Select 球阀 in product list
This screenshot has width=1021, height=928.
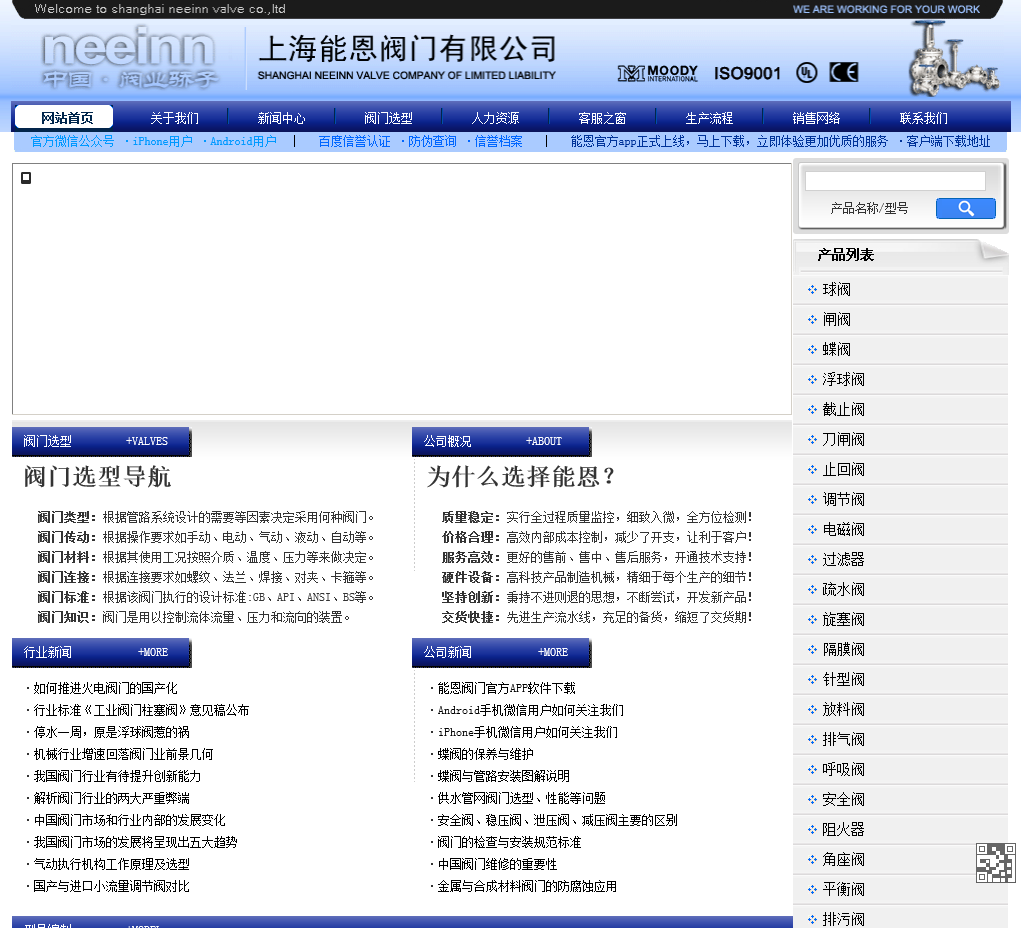tap(836, 289)
